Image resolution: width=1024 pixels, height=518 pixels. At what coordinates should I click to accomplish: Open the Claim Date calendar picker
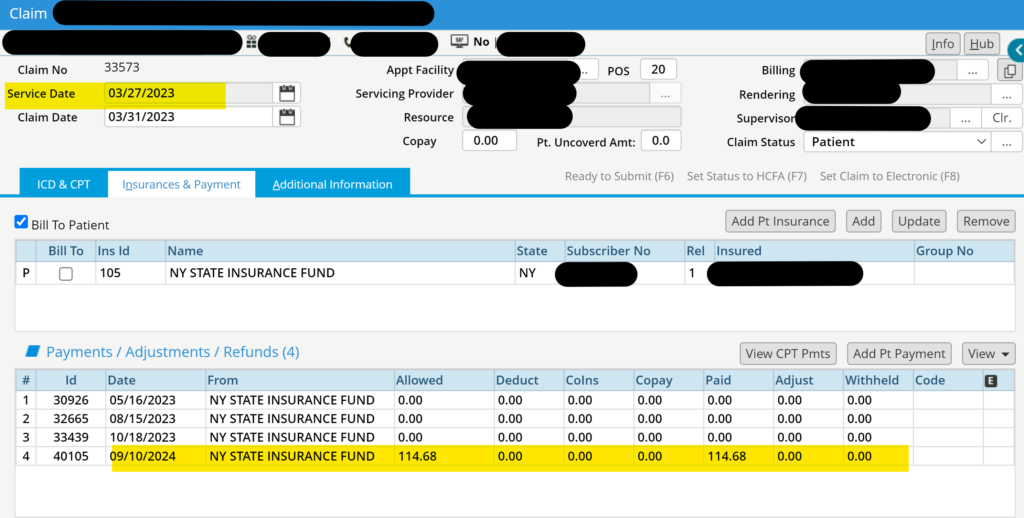point(287,117)
